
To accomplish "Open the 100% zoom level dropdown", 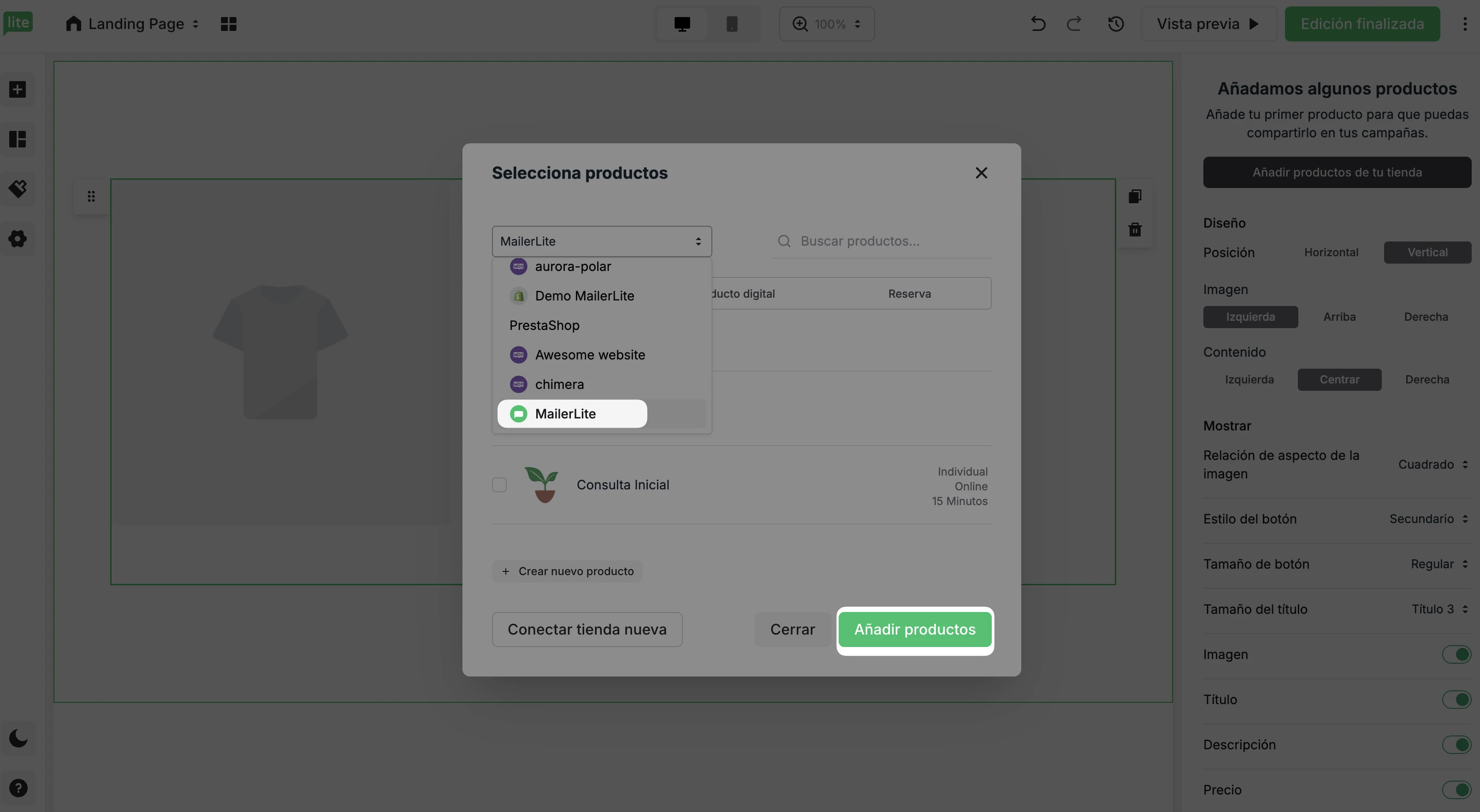I will click(x=827, y=24).
